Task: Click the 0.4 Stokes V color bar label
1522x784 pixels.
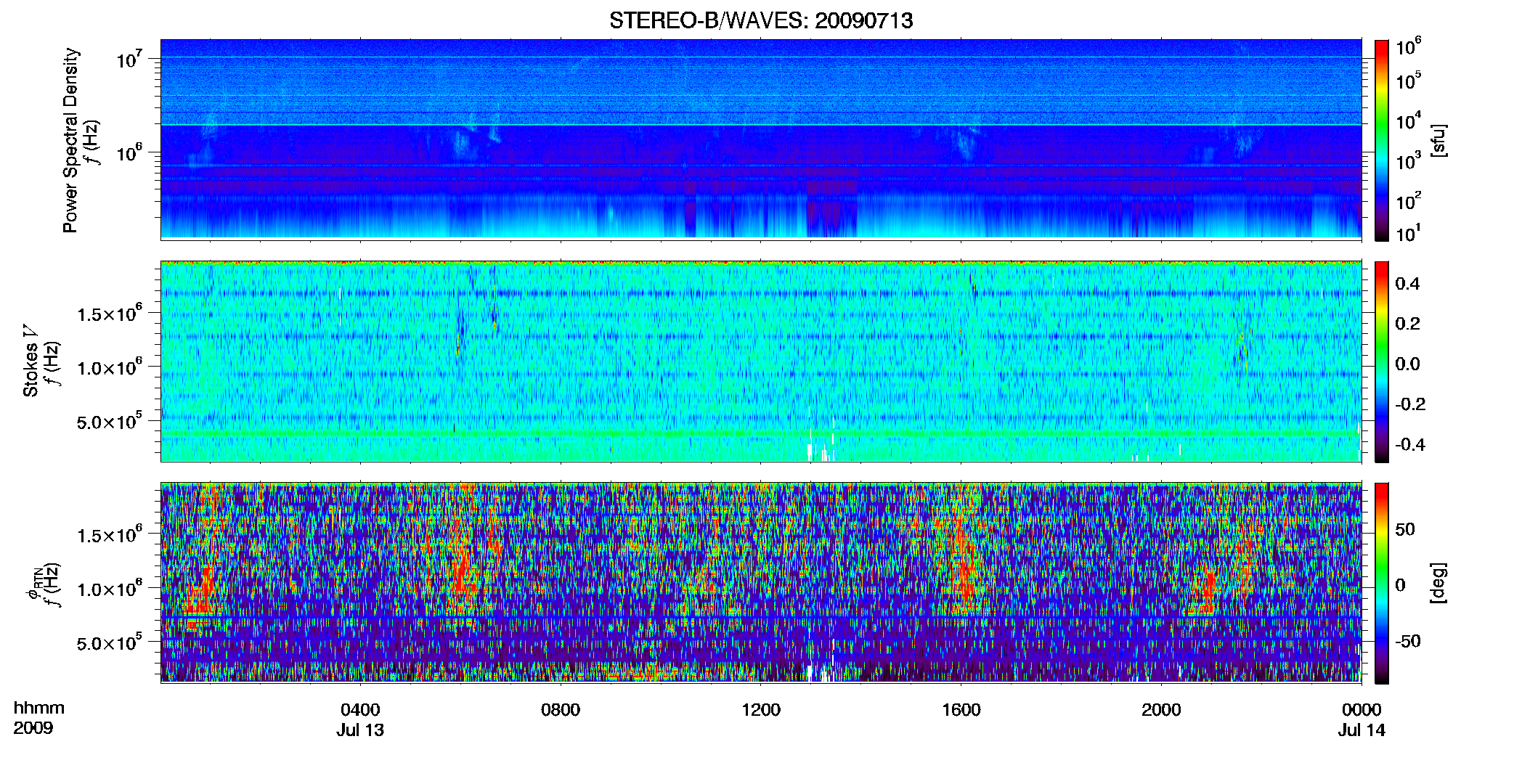Action: pos(1407,284)
